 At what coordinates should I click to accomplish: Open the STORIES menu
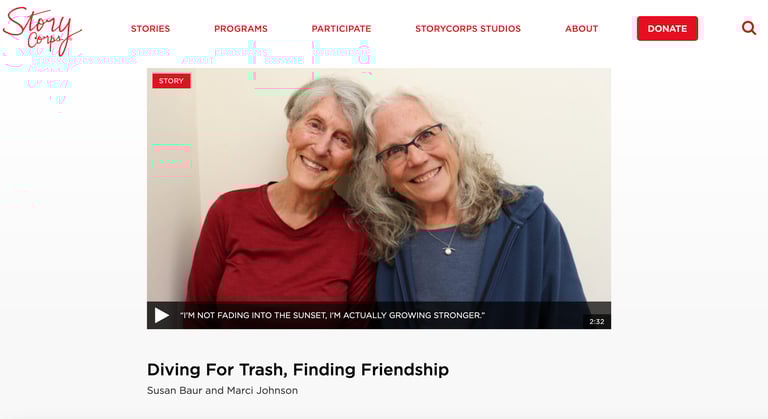click(x=150, y=28)
